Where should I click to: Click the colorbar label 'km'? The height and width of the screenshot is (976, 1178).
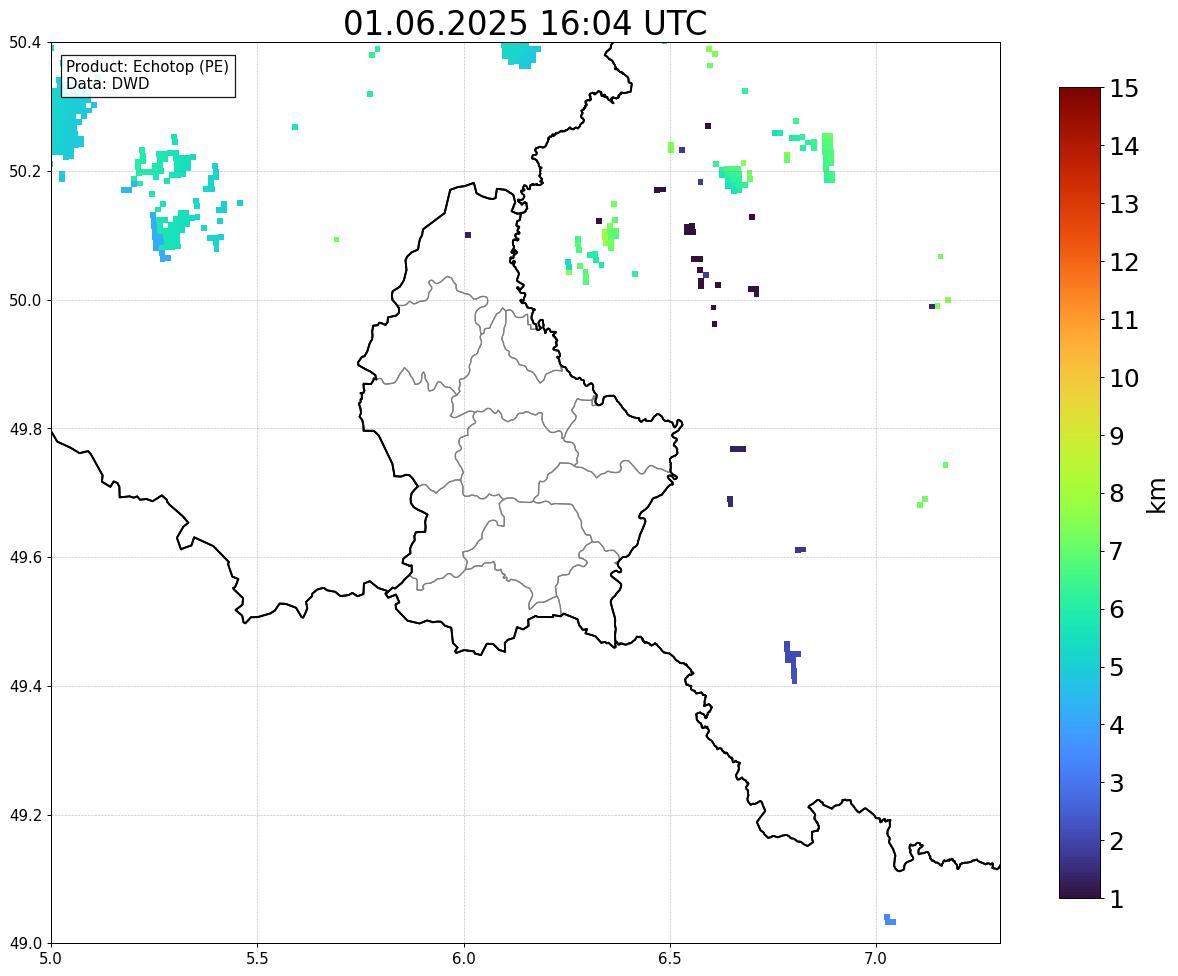point(1156,495)
